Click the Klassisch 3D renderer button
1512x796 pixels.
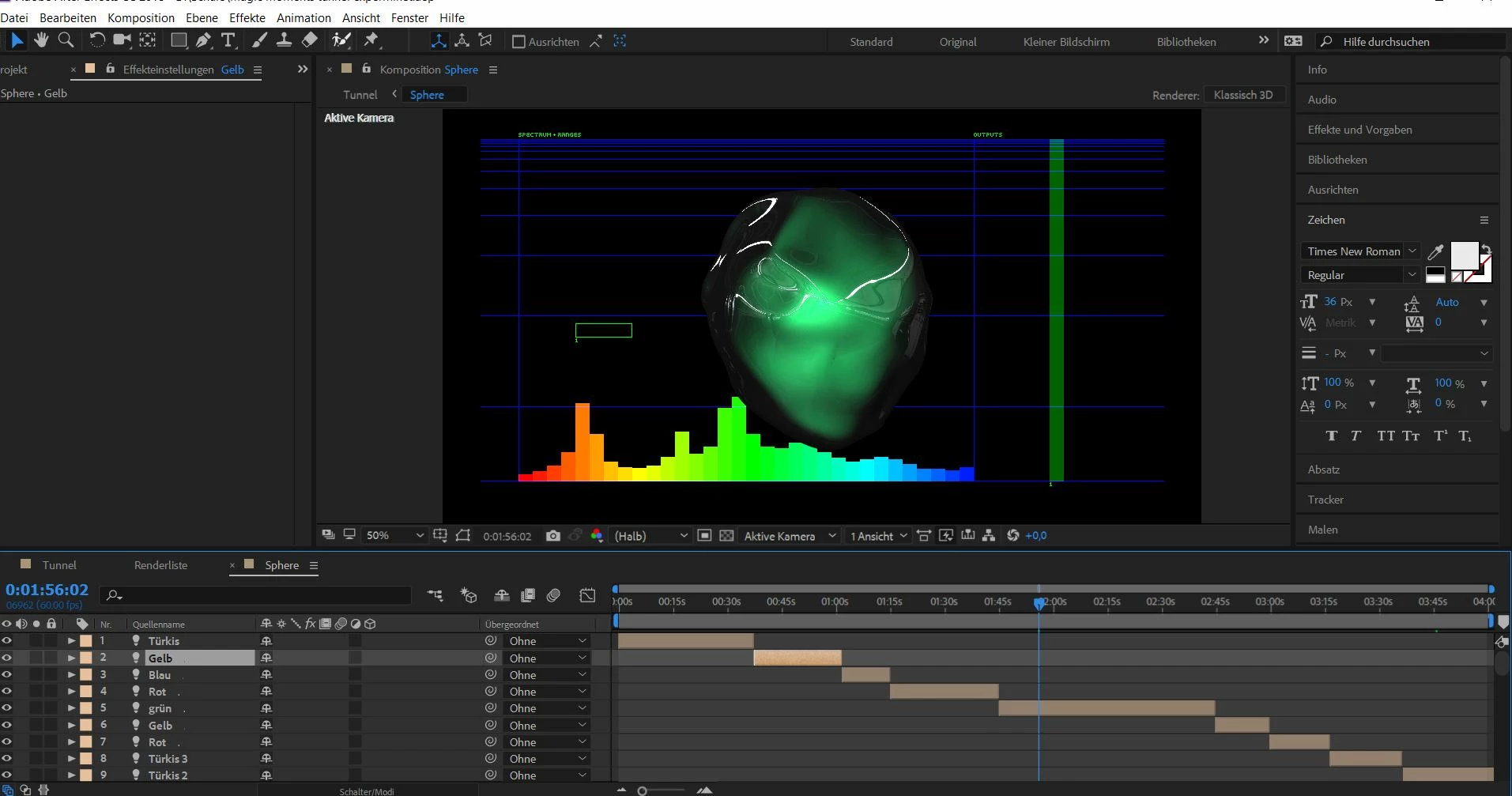tap(1243, 95)
